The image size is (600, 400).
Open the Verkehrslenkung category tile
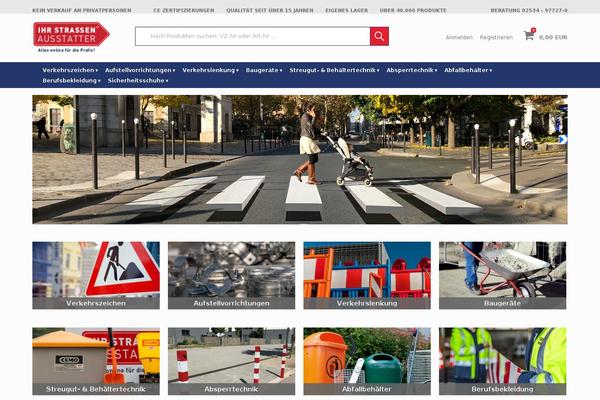pos(367,275)
